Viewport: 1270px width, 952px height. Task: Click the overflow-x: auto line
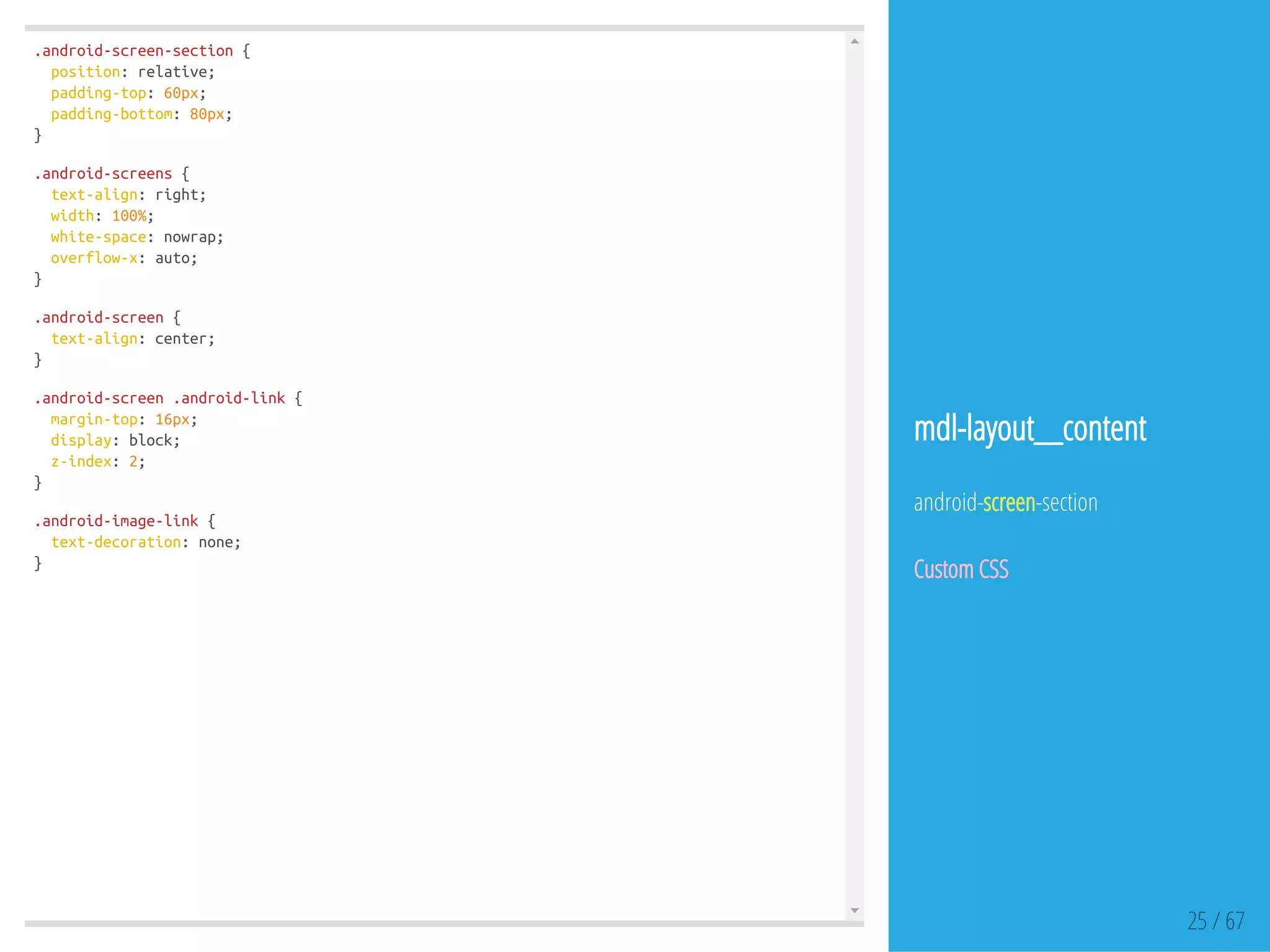(123, 258)
